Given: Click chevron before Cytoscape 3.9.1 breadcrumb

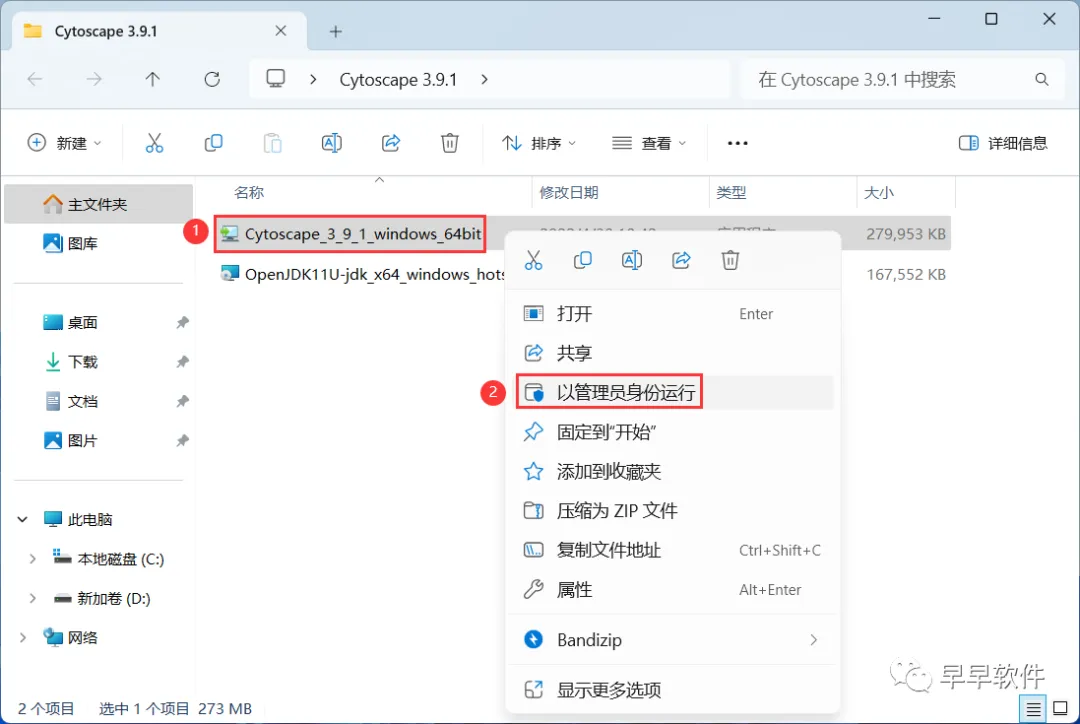Looking at the screenshot, I should [313, 79].
